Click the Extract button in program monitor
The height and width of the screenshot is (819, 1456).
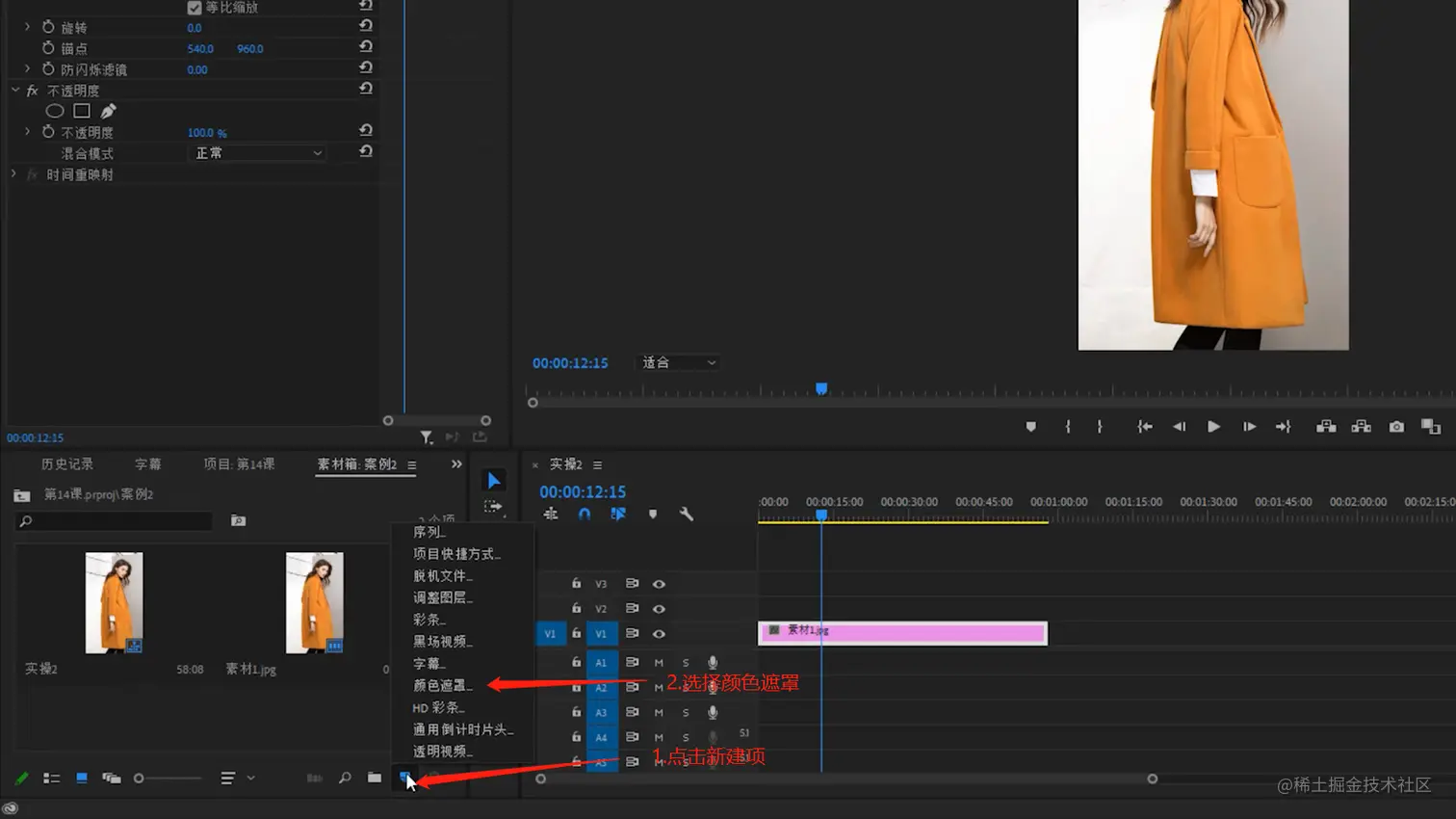coord(1361,427)
